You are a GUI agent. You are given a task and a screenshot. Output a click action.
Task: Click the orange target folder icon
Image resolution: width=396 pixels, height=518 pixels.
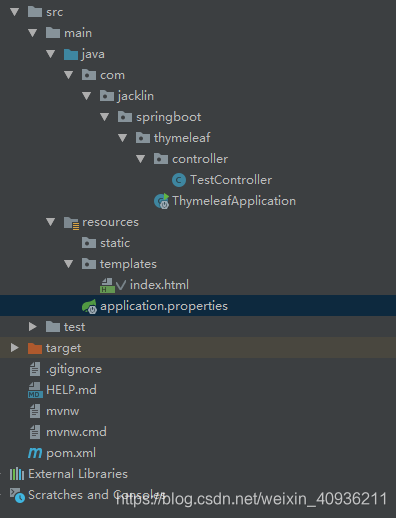35,348
